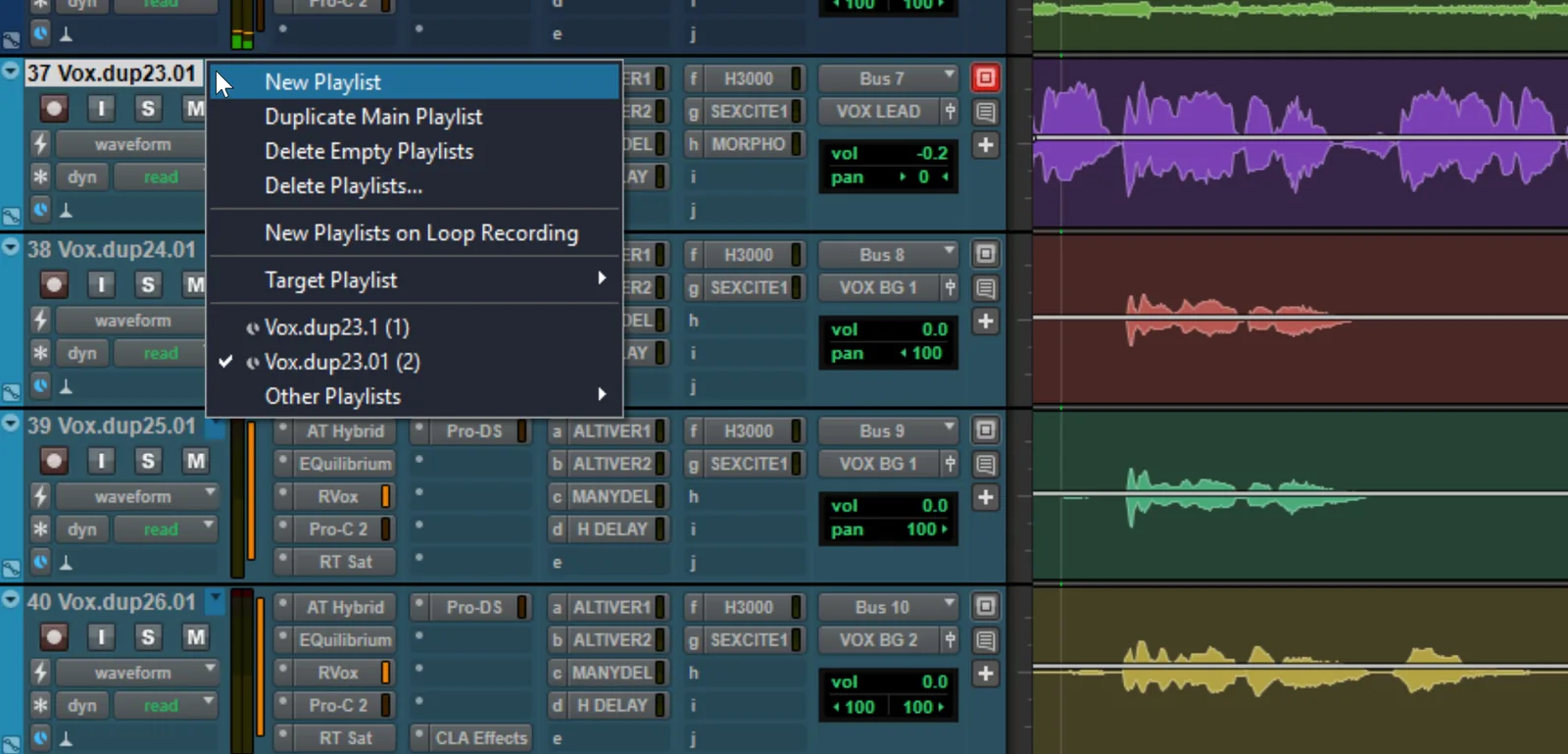Toggle track freeze snowflake on track 37

pyautogui.click(x=40, y=176)
